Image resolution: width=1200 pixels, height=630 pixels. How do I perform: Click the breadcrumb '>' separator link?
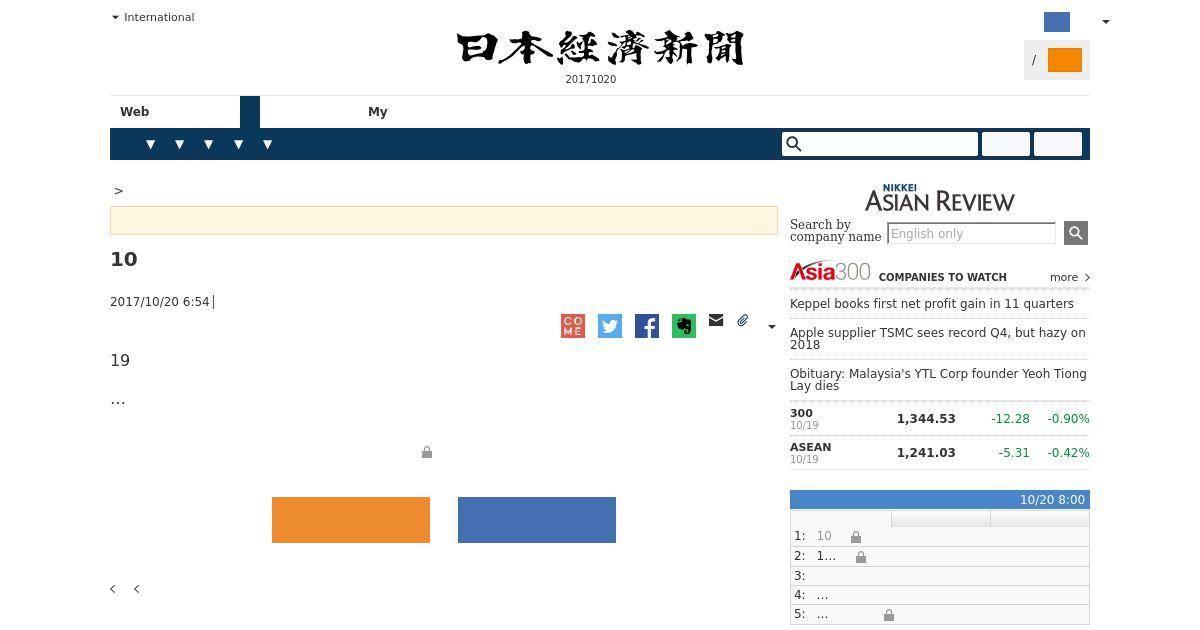pos(119,190)
